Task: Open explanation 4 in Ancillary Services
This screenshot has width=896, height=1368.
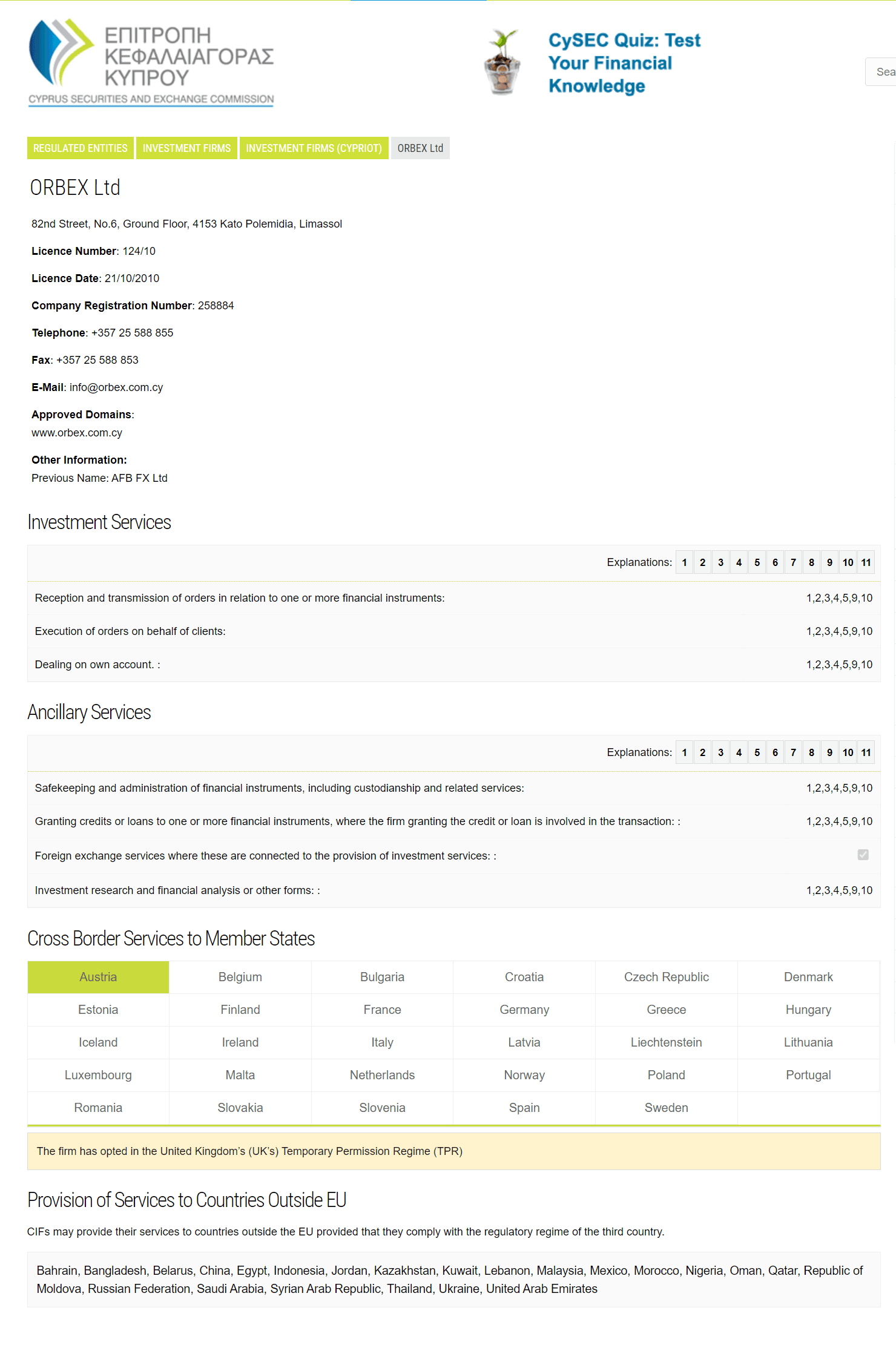Action: point(739,752)
